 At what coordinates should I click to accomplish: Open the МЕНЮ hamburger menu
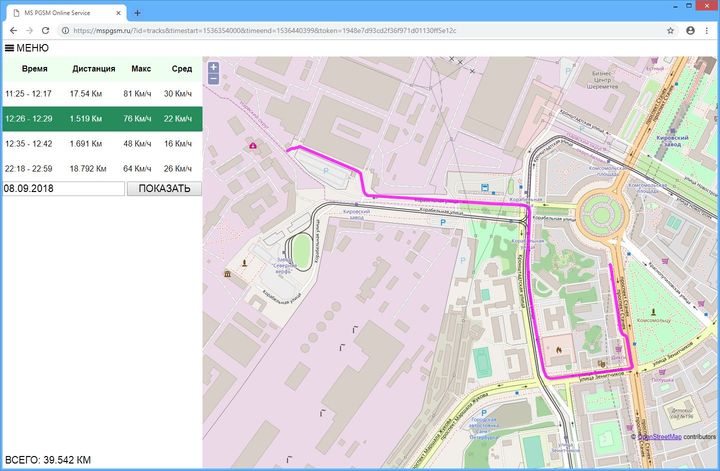pos(26,47)
